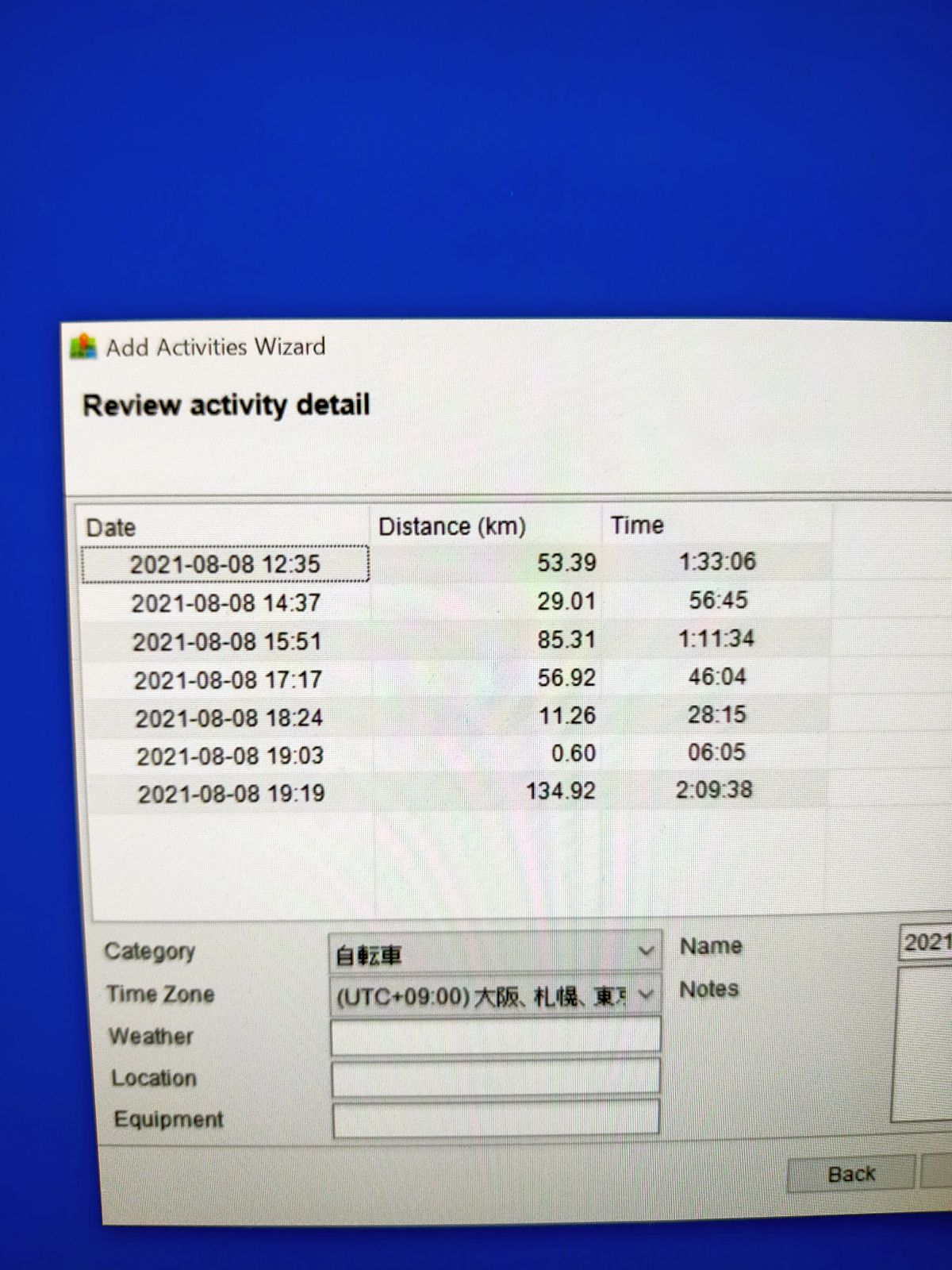Click the Add Activities Wizard app icon
This screenshot has height=1270, width=952.
point(83,347)
